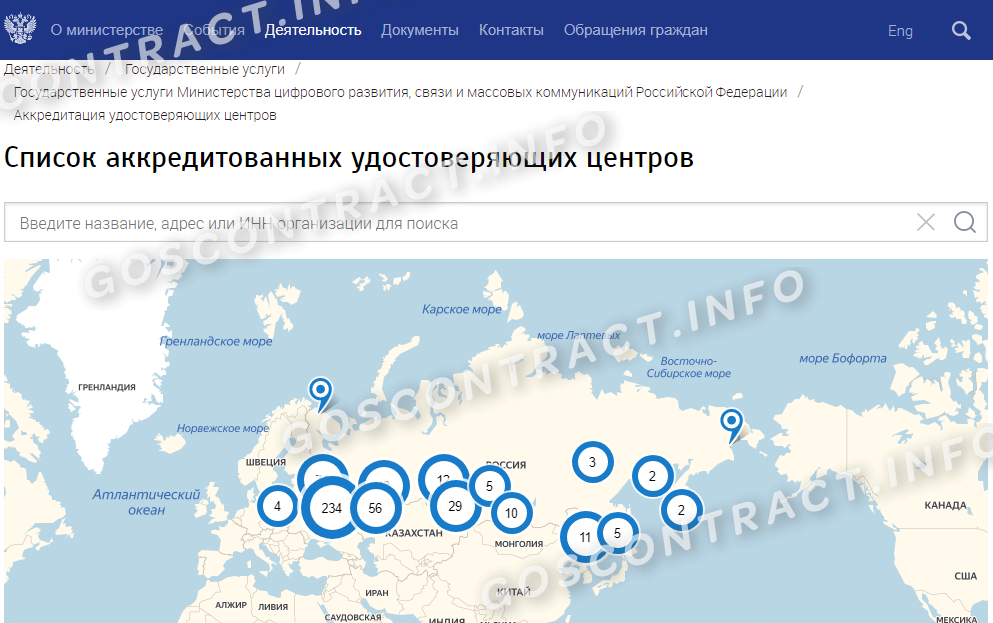Click the map pin near Norway Sea

[x=320, y=390]
